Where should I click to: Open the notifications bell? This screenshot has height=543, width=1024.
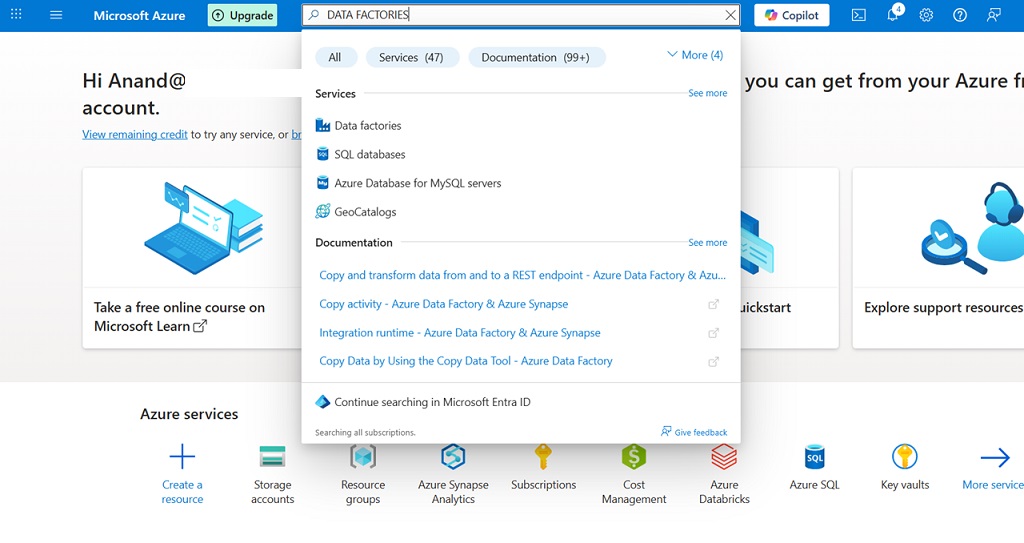893,14
